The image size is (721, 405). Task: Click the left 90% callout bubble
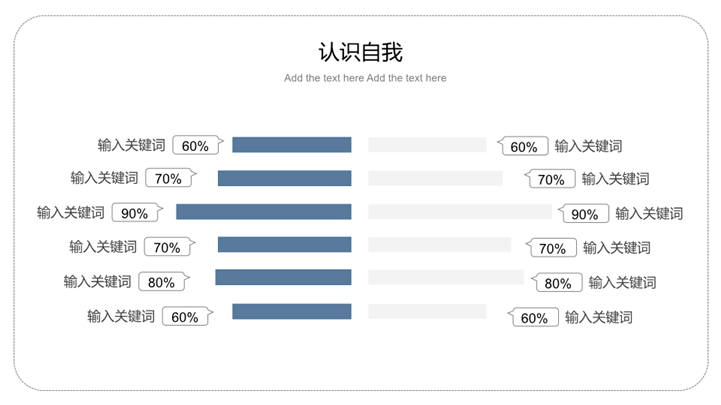click(x=134, y=213)
